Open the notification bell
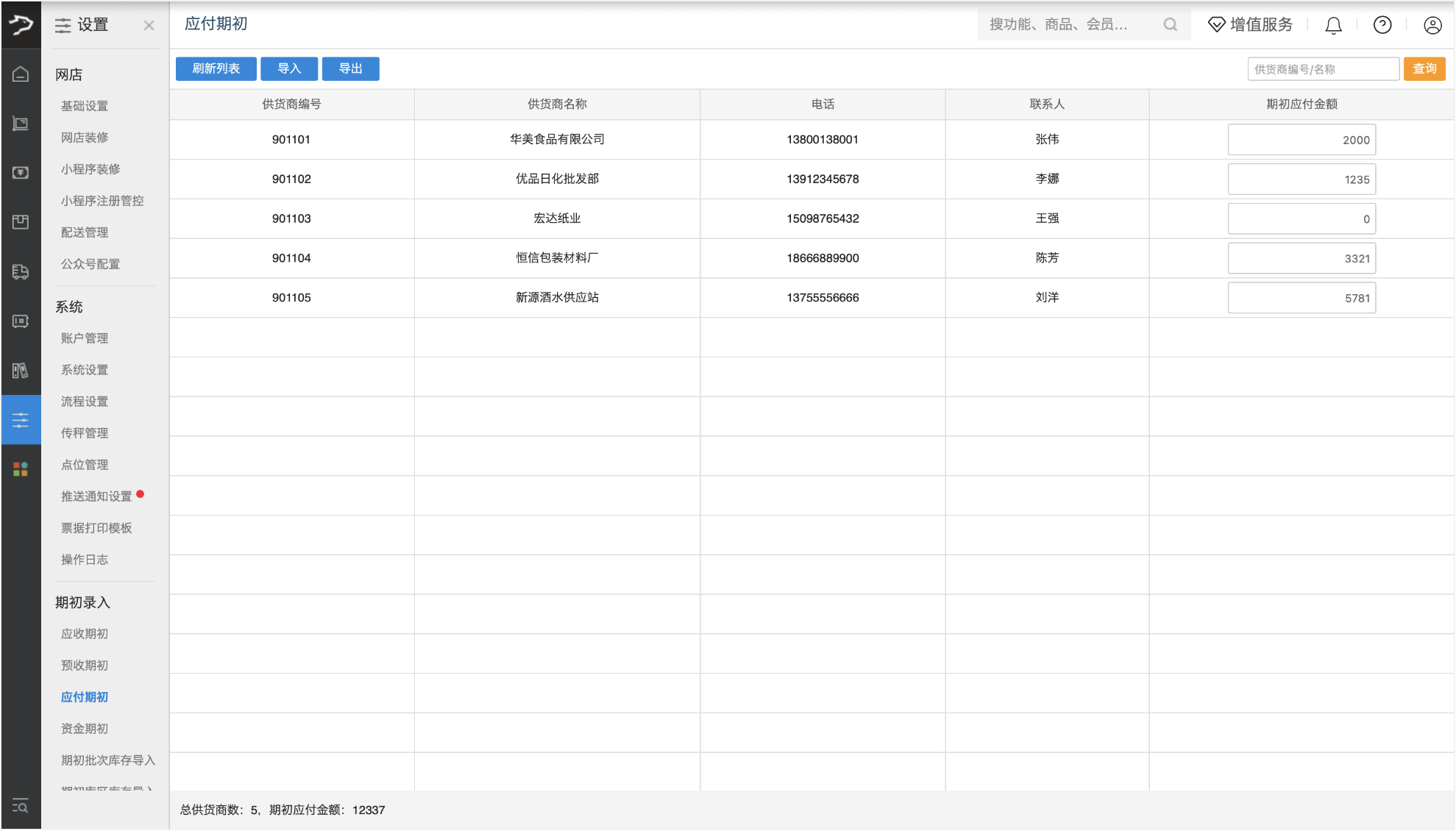Viewport: 1456px width, 831px height. coord(1333,26)
